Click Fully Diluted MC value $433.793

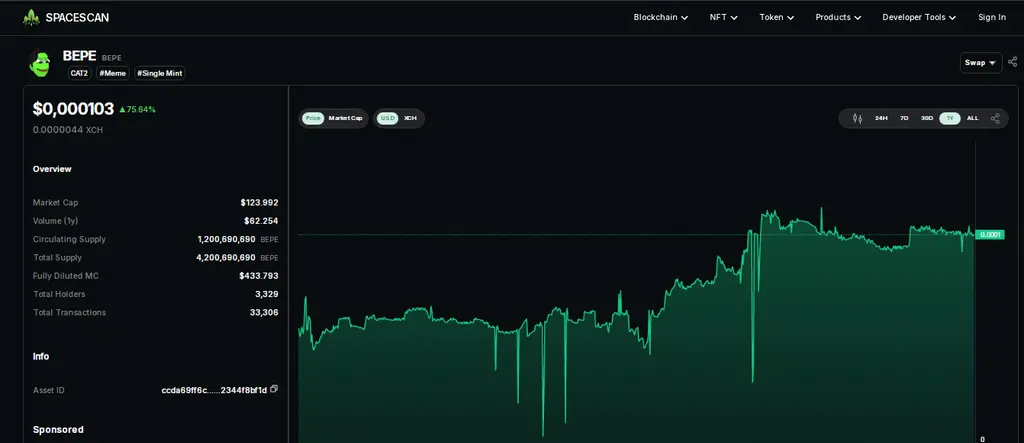[x=259, y=276]
